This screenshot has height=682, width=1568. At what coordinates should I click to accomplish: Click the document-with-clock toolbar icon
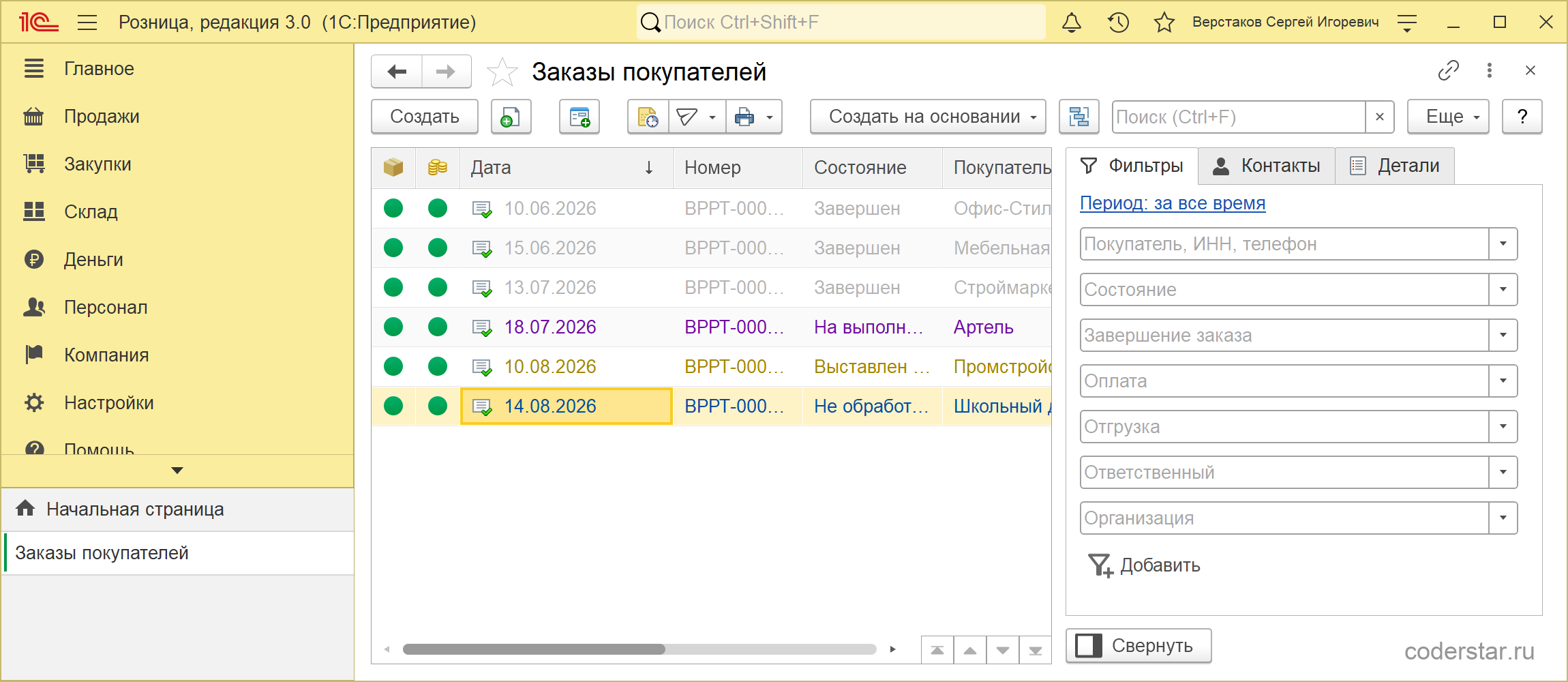(x=648, y=117)
